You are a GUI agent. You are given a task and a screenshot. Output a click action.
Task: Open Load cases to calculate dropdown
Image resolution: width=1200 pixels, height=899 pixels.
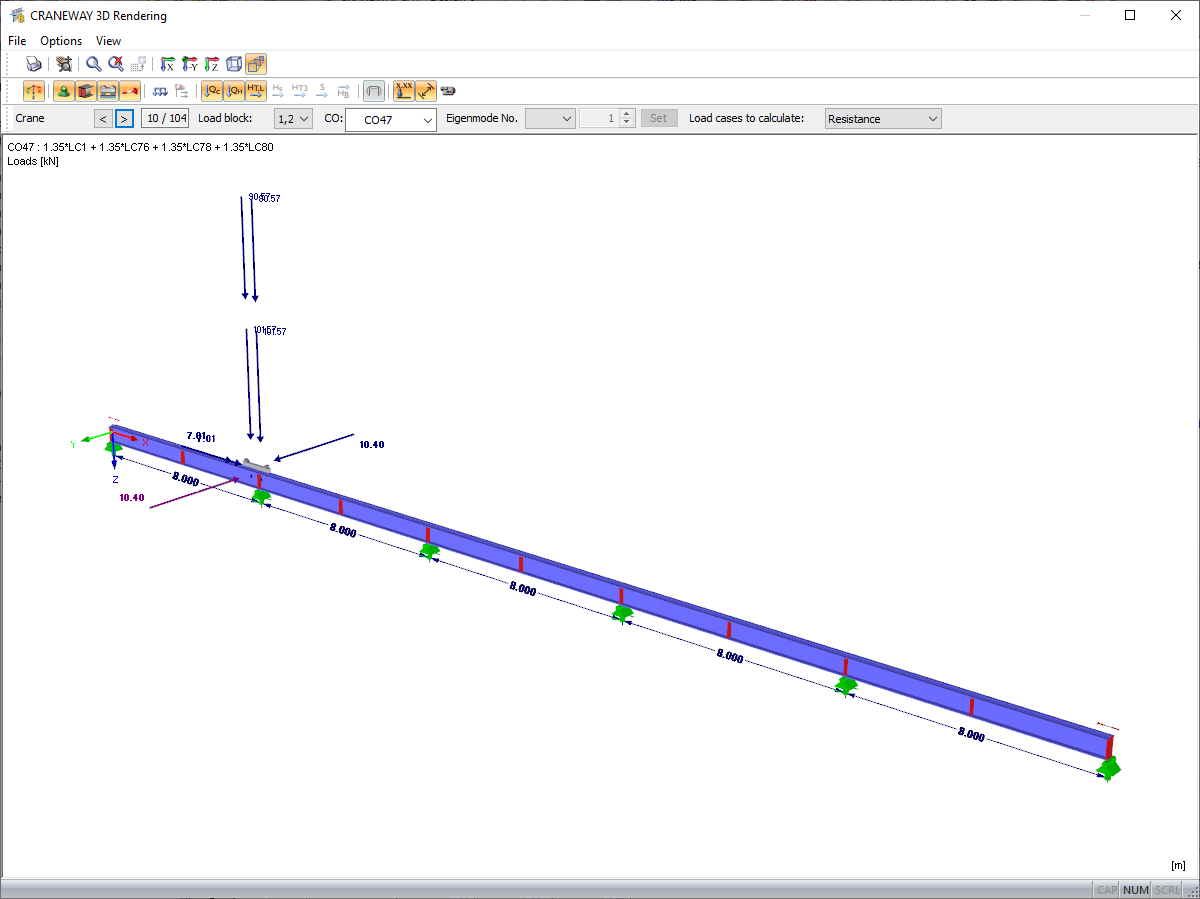[x=883, y=119]
